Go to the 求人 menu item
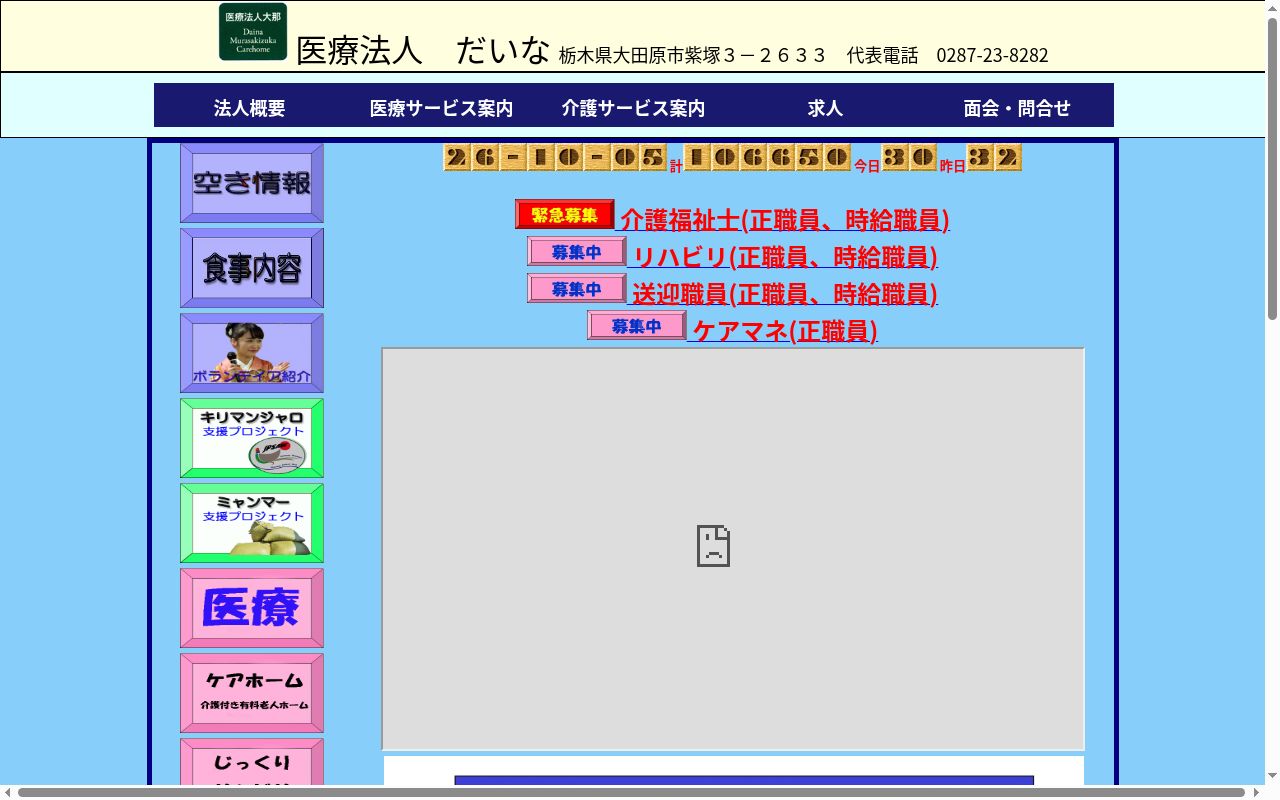The height and width of the screenshot is (800, 1280). (826, 108)
